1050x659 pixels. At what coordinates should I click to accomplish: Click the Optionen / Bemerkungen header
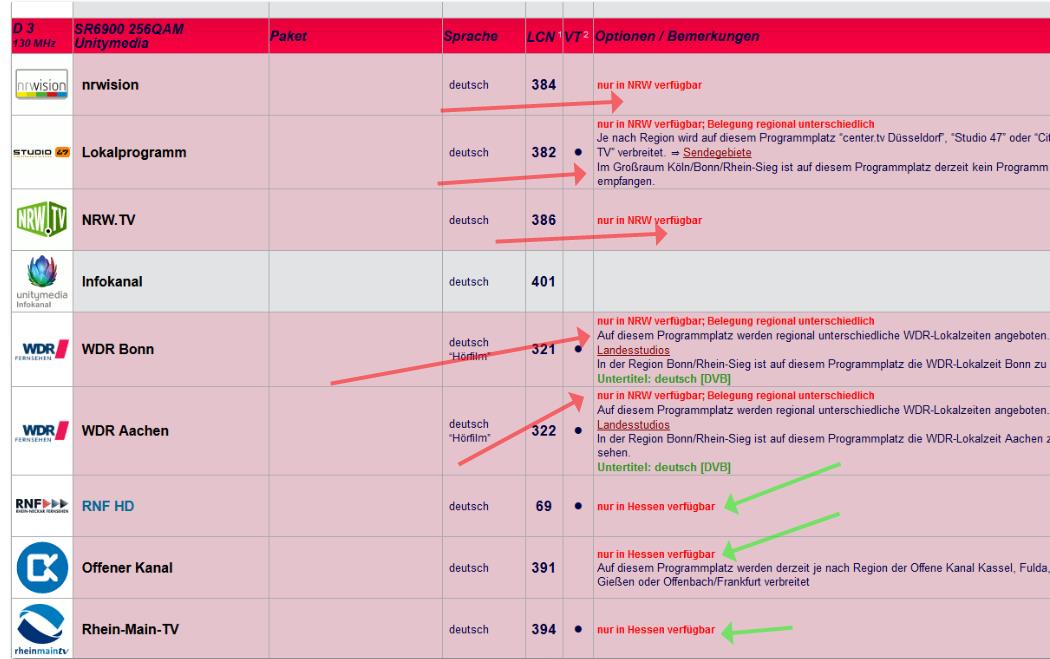point(677,37)
